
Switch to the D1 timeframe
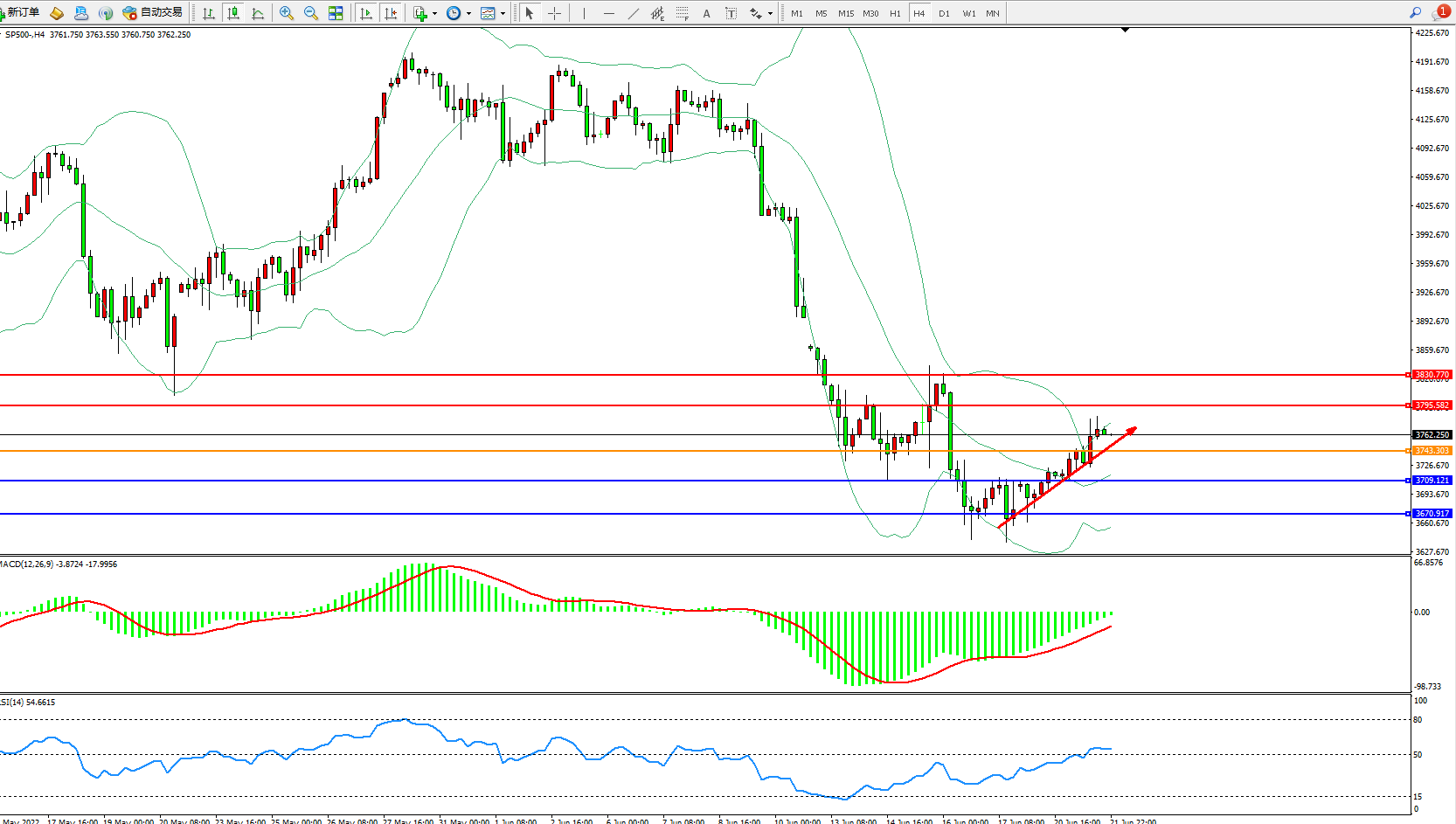click(x=944, y=13)
